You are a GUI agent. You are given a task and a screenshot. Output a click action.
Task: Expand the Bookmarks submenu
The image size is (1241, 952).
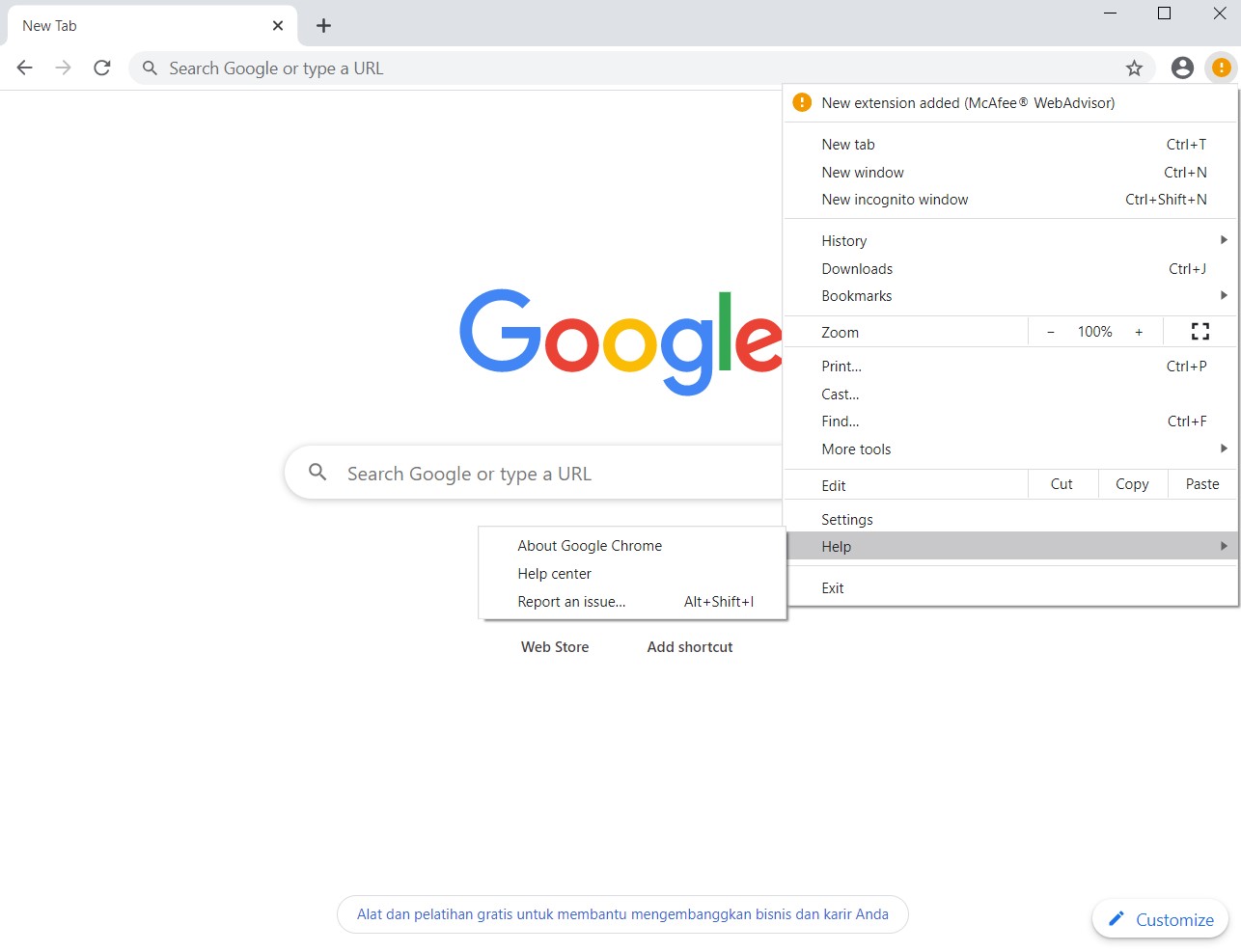click(x=1010, y=296)
